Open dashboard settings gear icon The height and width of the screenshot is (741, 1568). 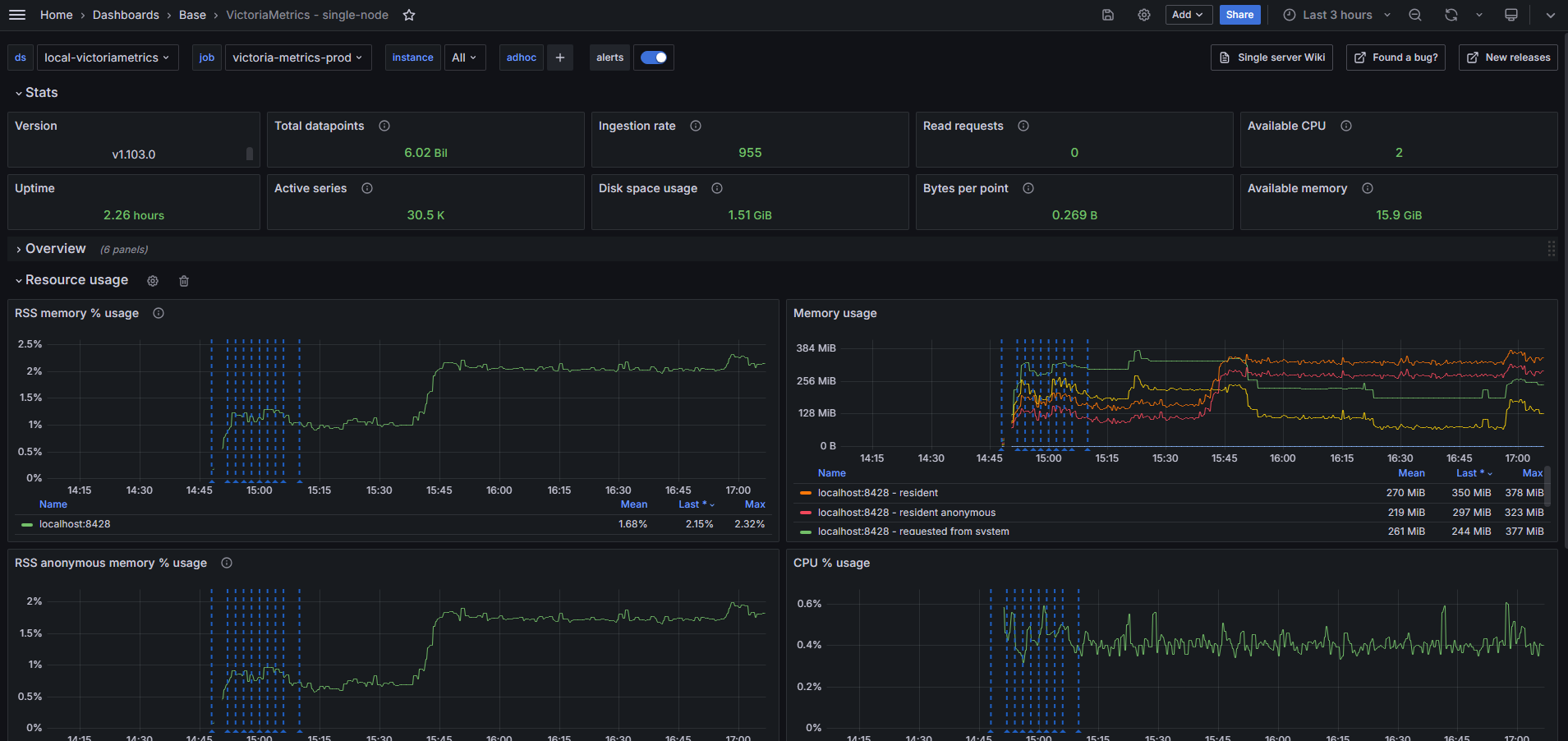point(1144,15)
